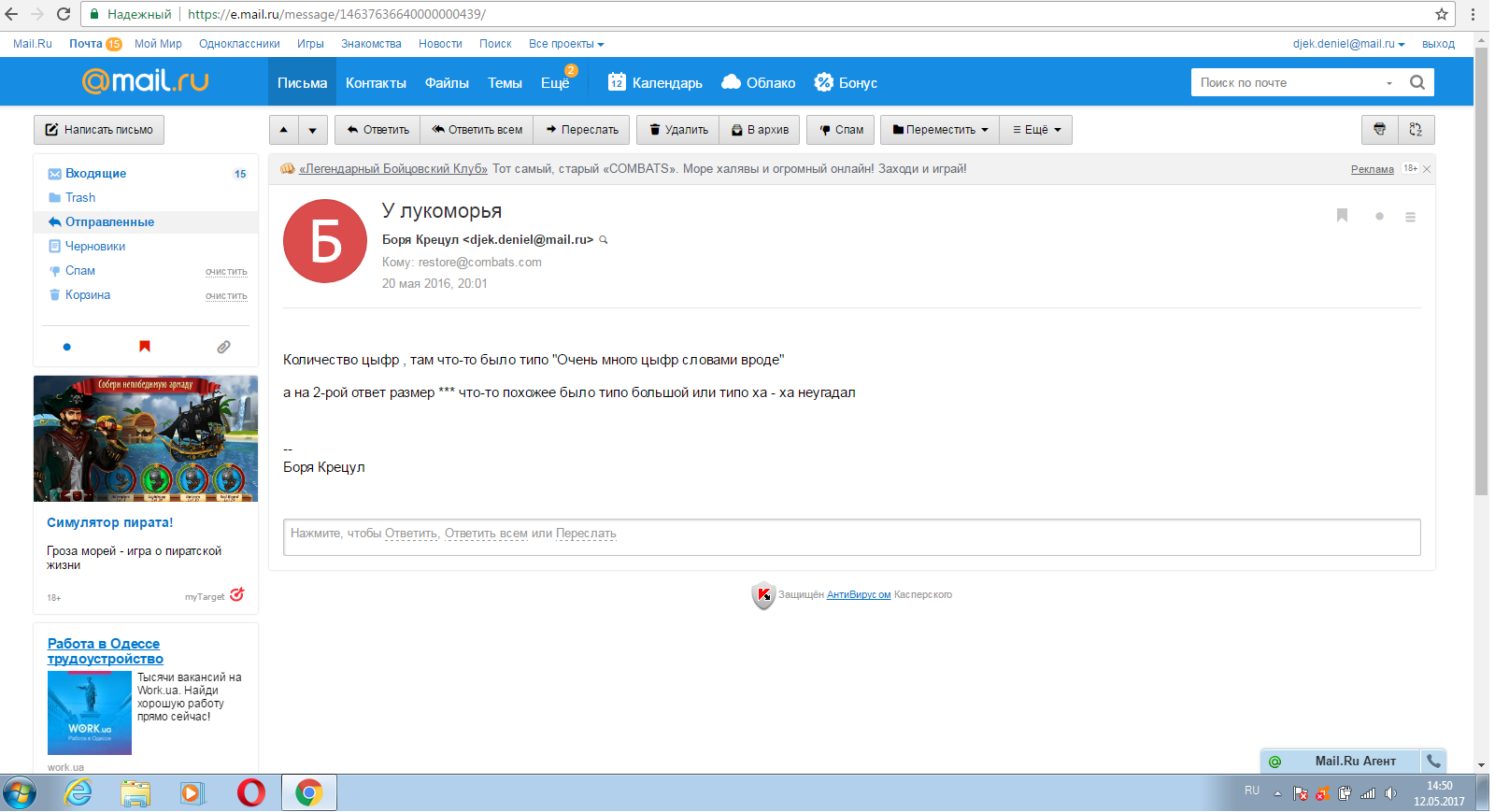The width and height of the screenshot is (1495, 812).
Task: Open Переместить dropdown
Action: (x=940, y=130)
